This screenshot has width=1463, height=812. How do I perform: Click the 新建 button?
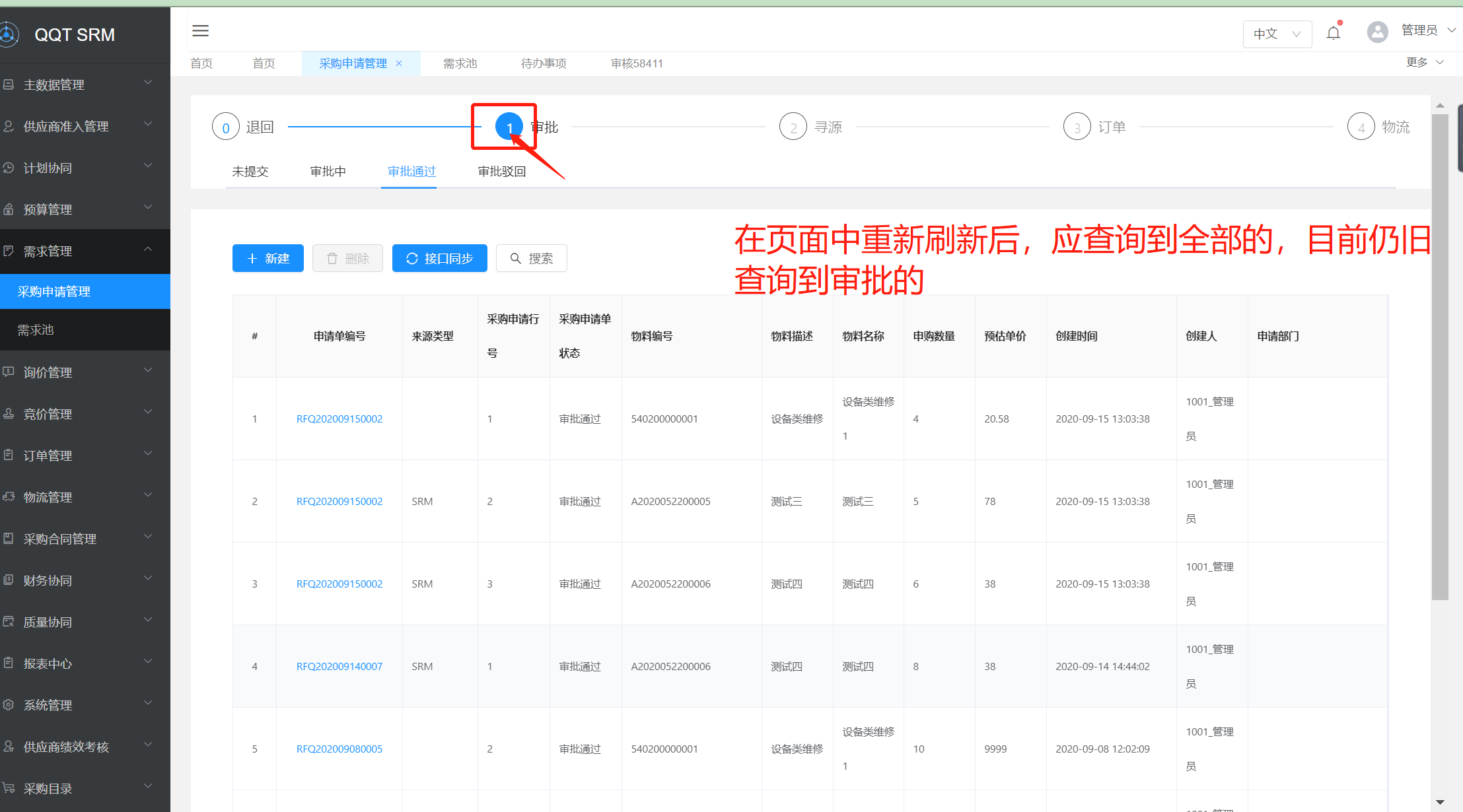click(268, 258)
